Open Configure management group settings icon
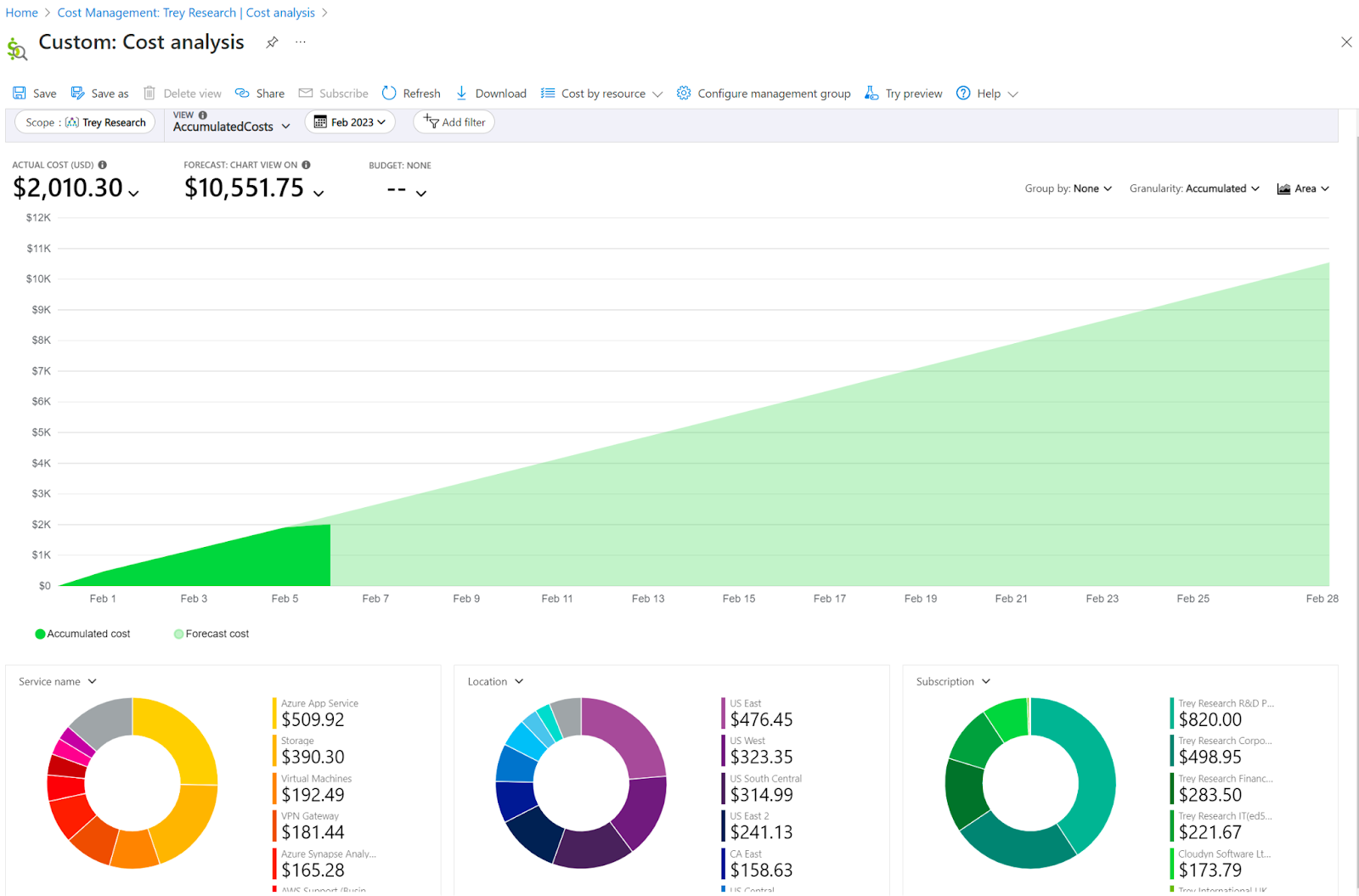This screenshot has width=1359, height=896. click(684, 93)
